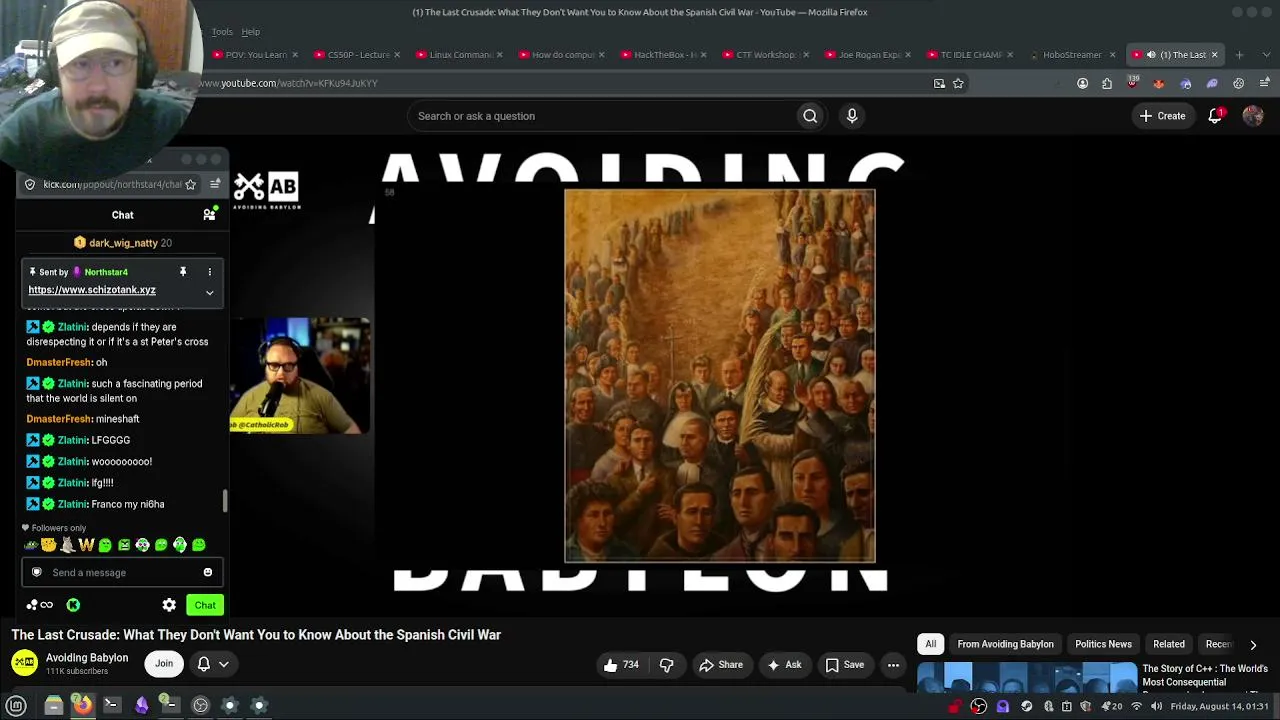Click the Kick chat scrollbar
This screenshot has height=720, width=1280.
coord(225,500)
